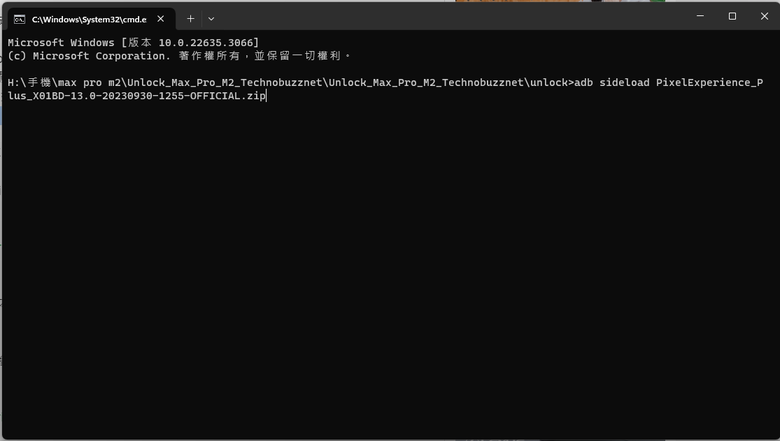Open a new terminal tab with plus
The width and height of the screenshot is (780, 441).
click(191, 19)
